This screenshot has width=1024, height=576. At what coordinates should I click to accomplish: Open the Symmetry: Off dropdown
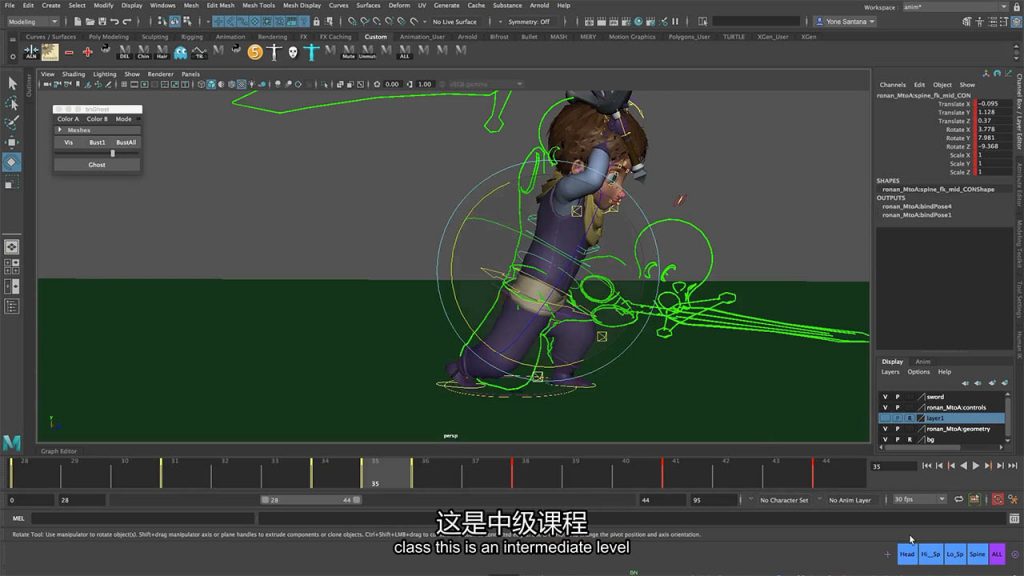[529, 22]
